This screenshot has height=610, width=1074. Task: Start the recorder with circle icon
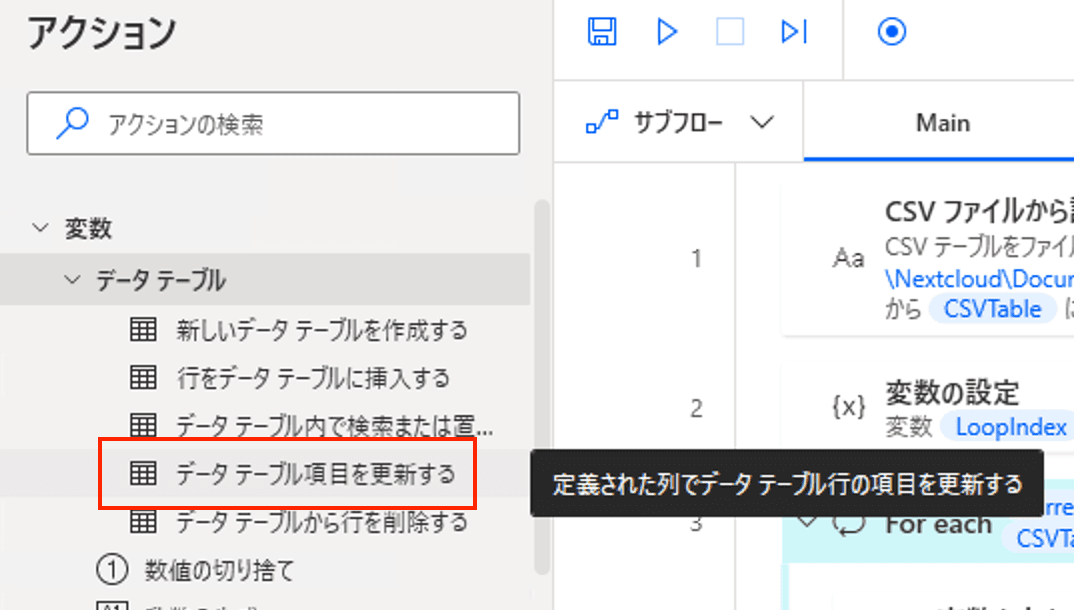pyautogui.click(x=891, y=32)
